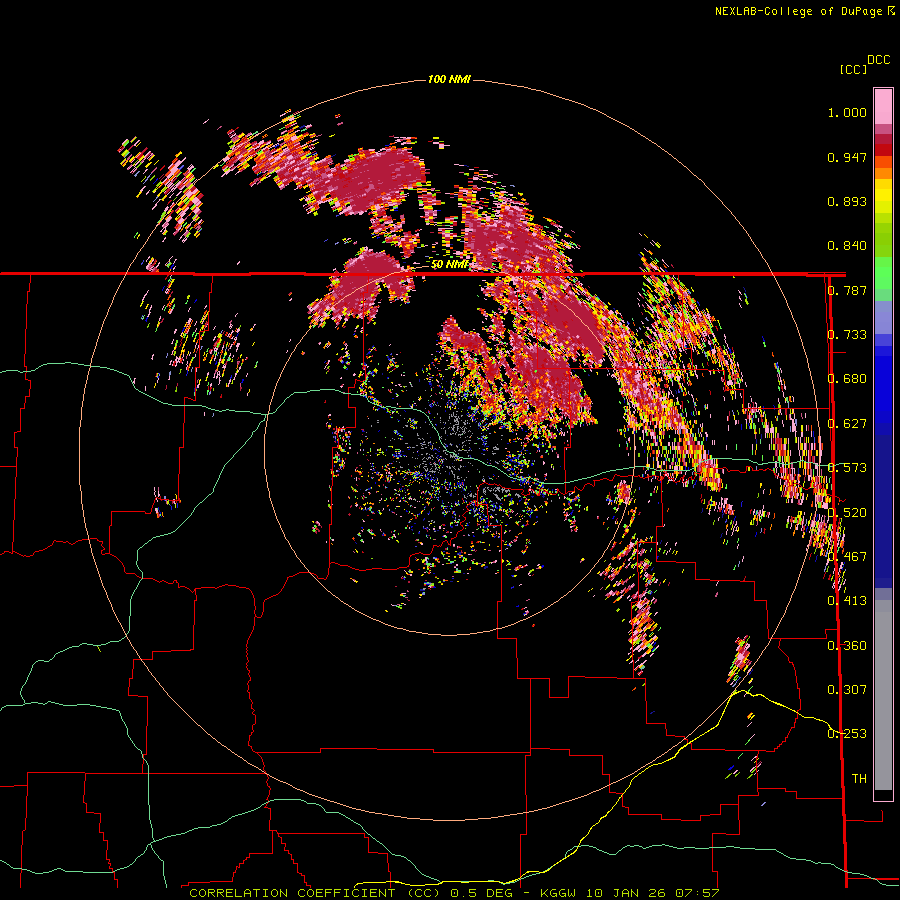Screen dimensions: 900x900
Task: Click the gray lower segment of color bar
Action: 883,695
